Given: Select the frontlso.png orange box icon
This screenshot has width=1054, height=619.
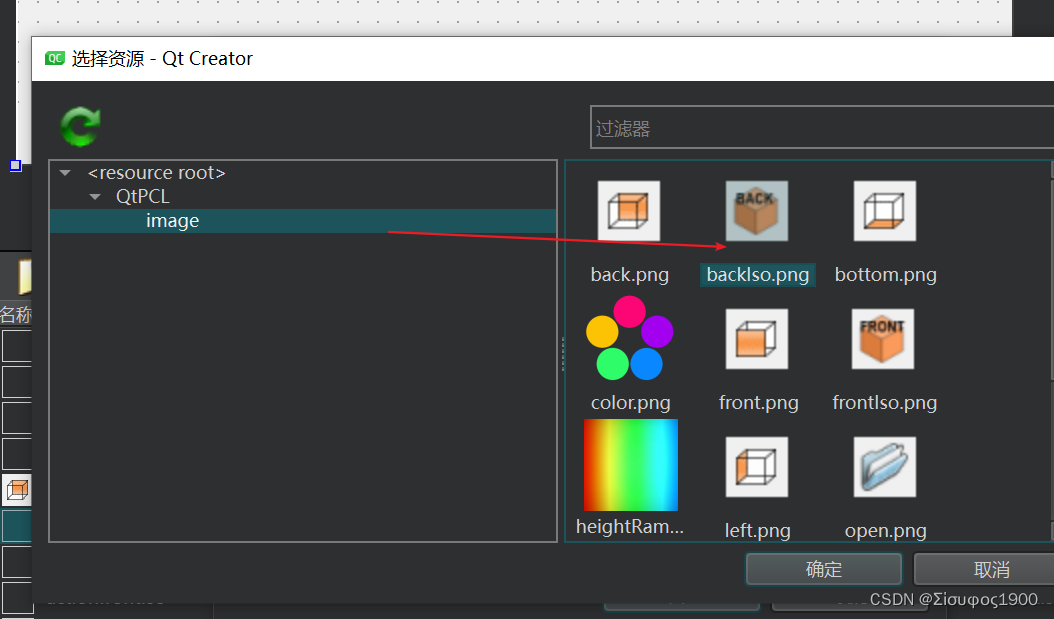Looking at the screenshot, I should coord(884,339).
